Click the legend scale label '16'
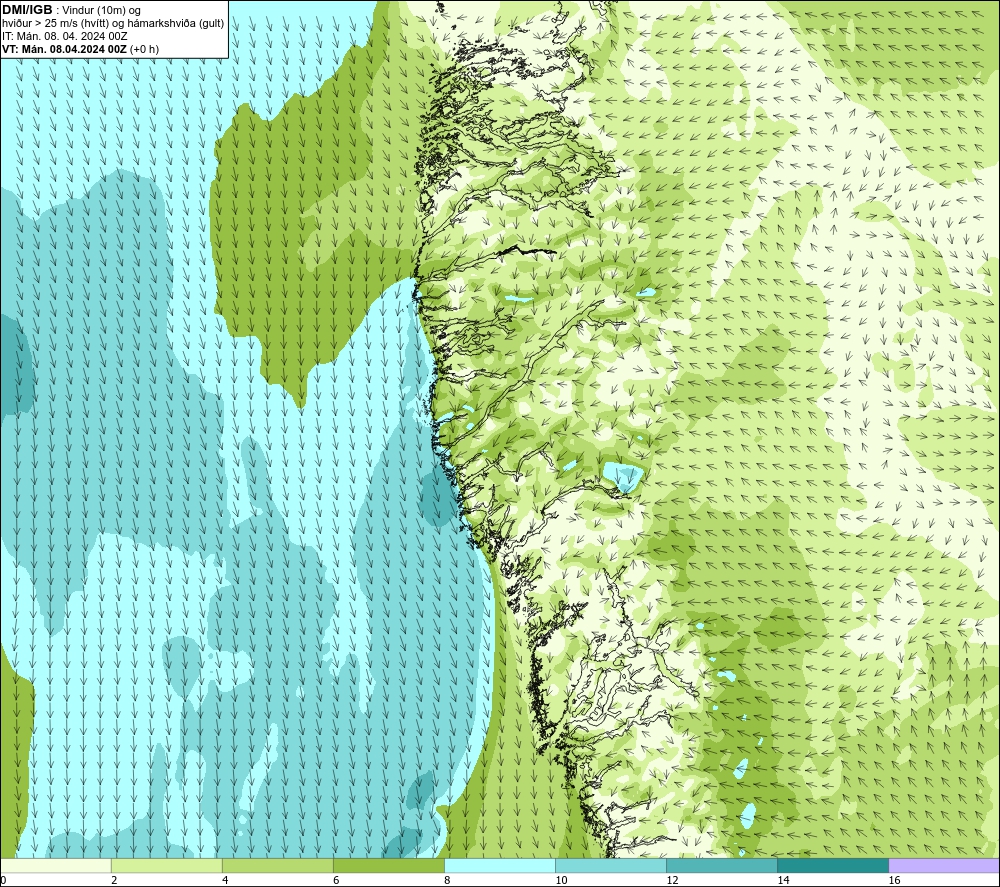 [x=894, y=881]
